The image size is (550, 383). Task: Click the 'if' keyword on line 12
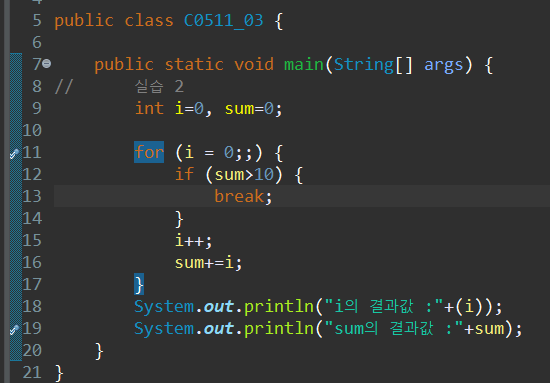185,174
